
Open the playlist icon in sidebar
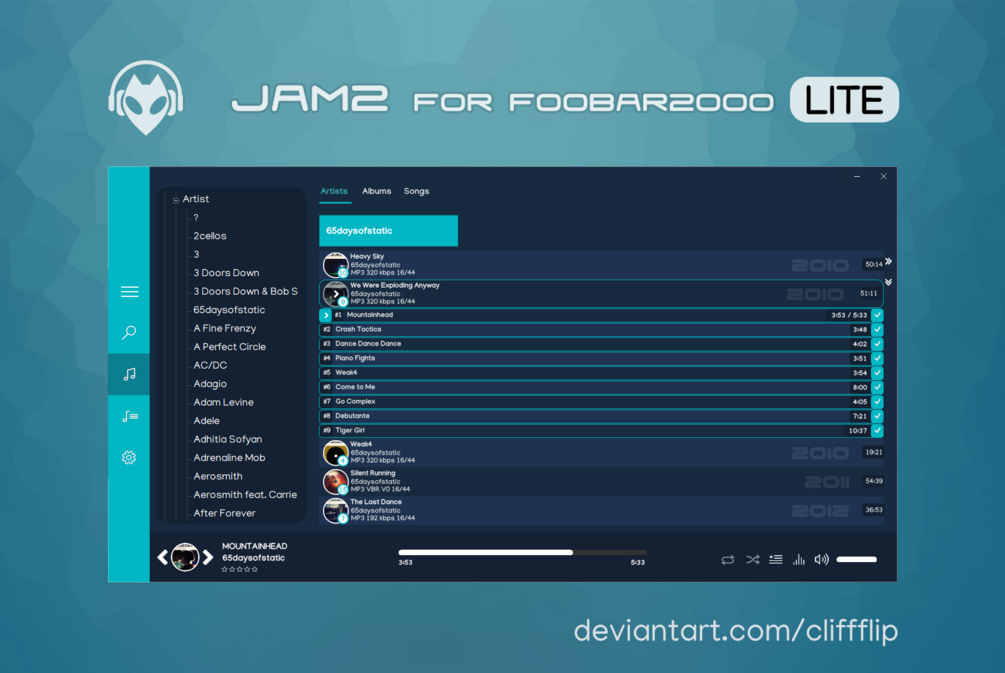point(129,417)
